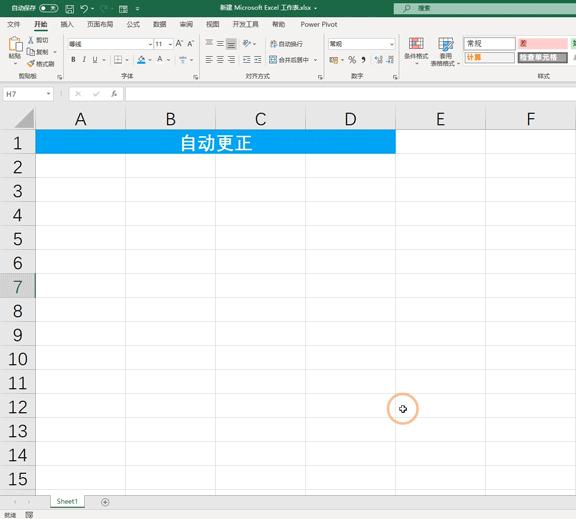576x519 pixels.
Task: Click the Comma Style icon
Action: click(x=363, y=60)
